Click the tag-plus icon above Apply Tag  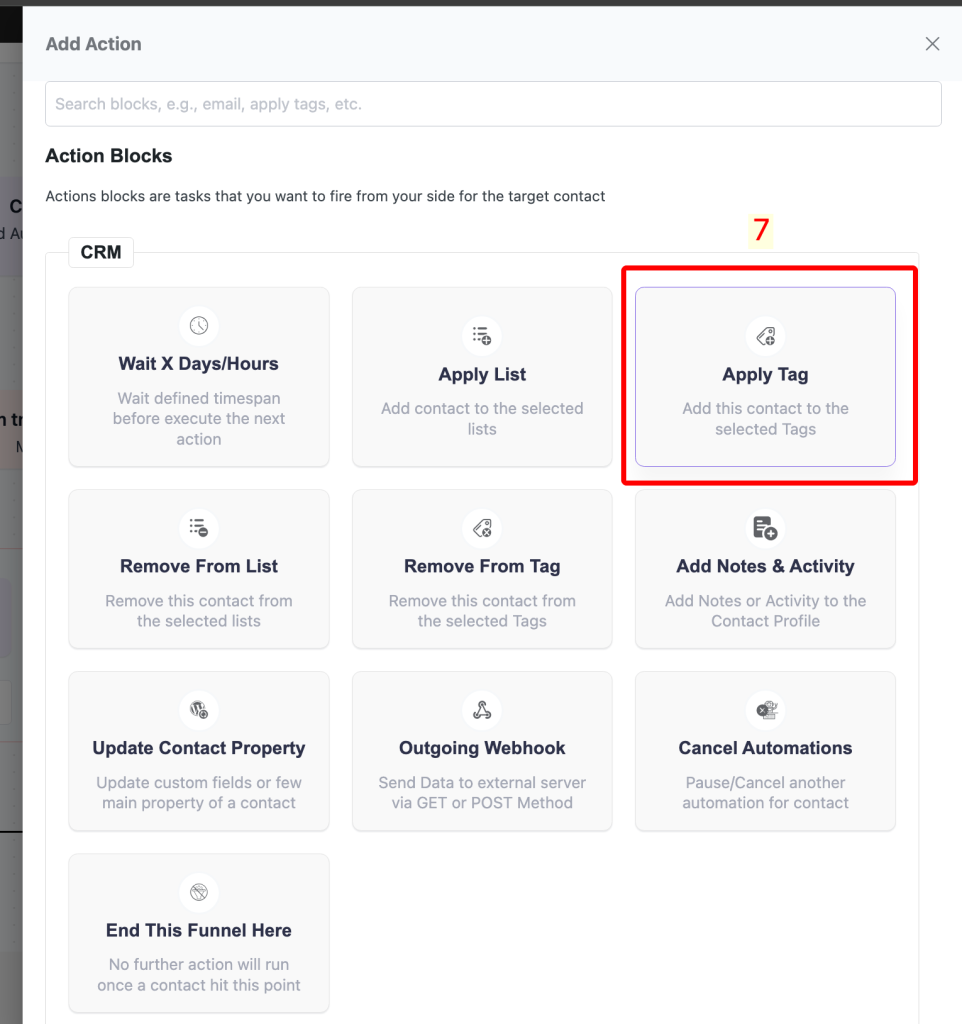pyautogui.click(x=765, y=336)
